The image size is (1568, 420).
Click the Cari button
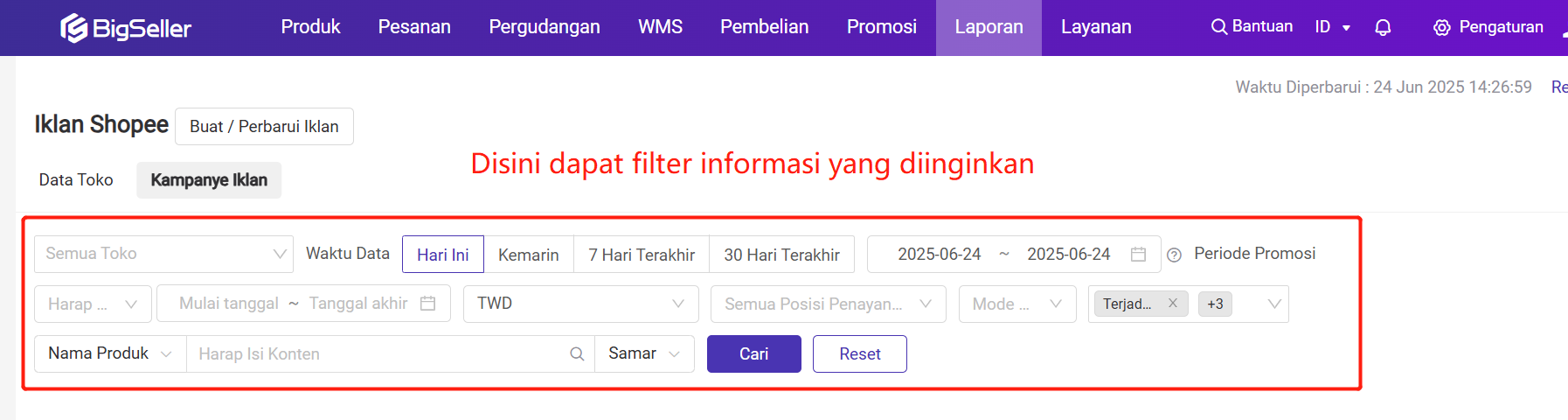[753, 353]
